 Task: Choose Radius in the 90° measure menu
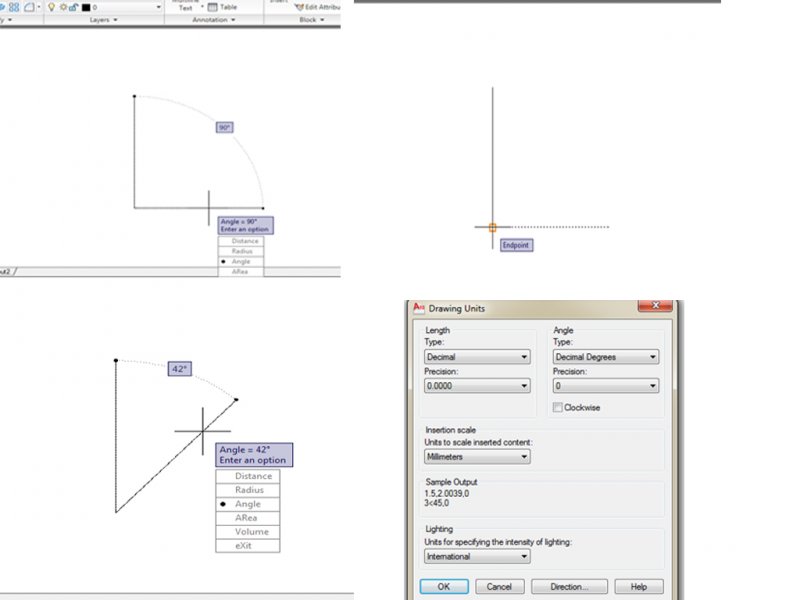241,251
